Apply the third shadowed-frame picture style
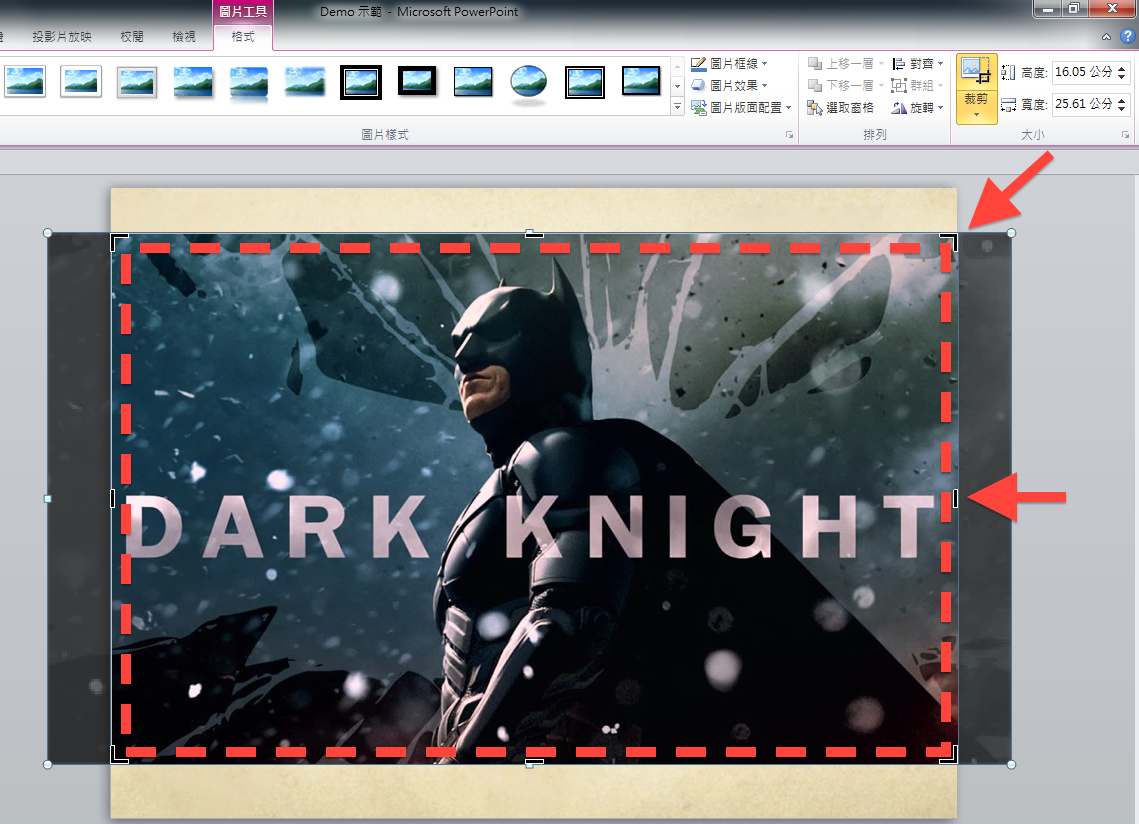This screenshot has width=1139, height=824. [137, 81]
